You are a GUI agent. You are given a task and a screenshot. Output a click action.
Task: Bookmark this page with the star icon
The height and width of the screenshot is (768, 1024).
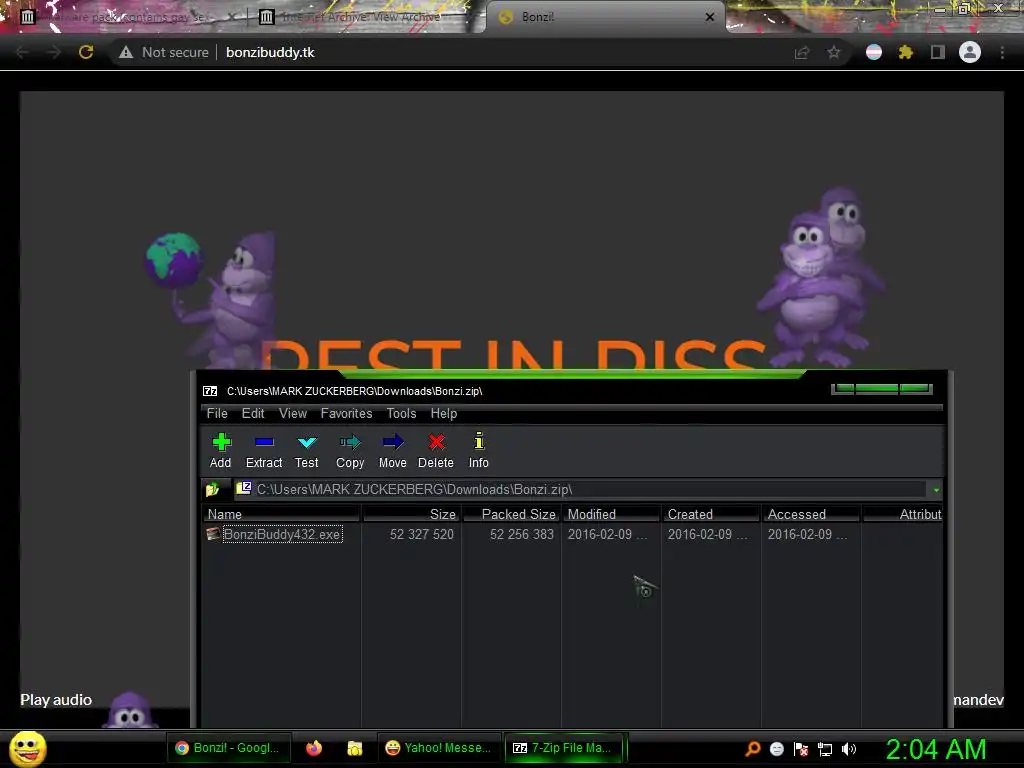[834, 52]
